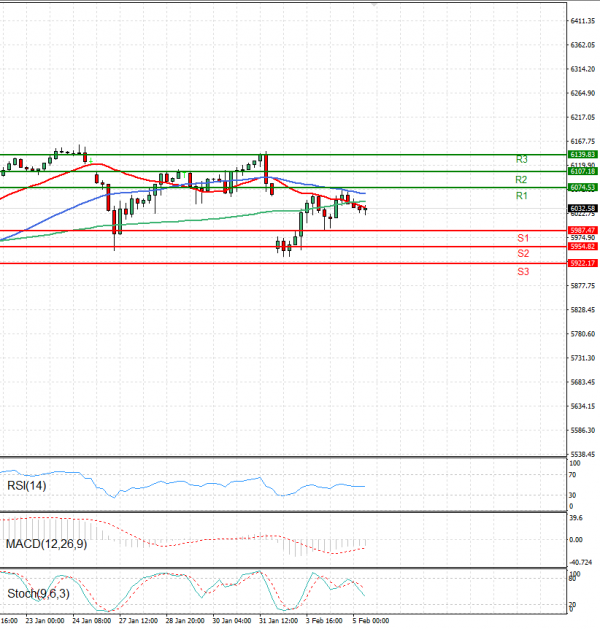Click the 5828.45 price axis value
The height and width of the screenshot is (629, 600).
583,310
